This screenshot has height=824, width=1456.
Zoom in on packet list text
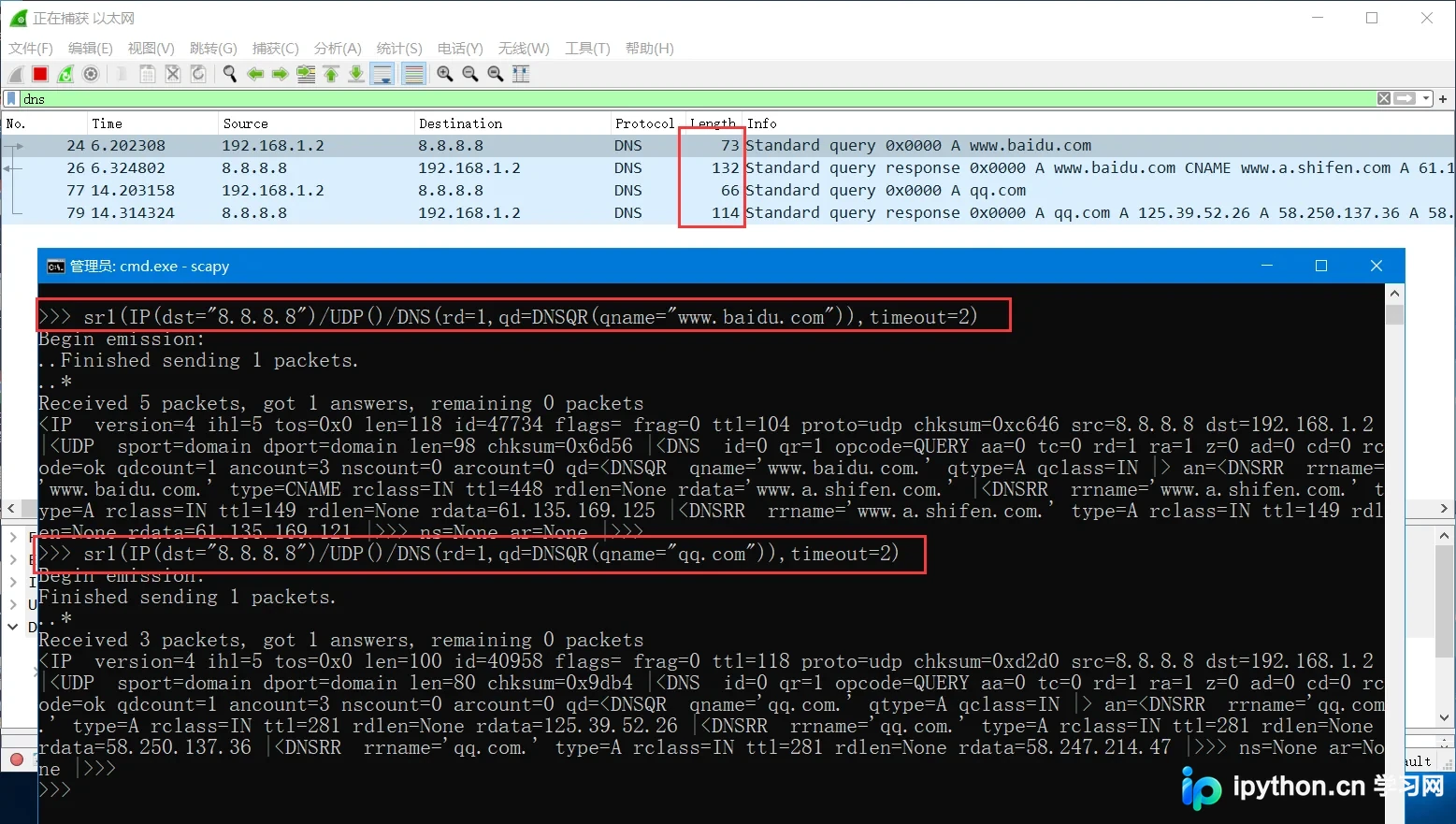pos(445,74)
